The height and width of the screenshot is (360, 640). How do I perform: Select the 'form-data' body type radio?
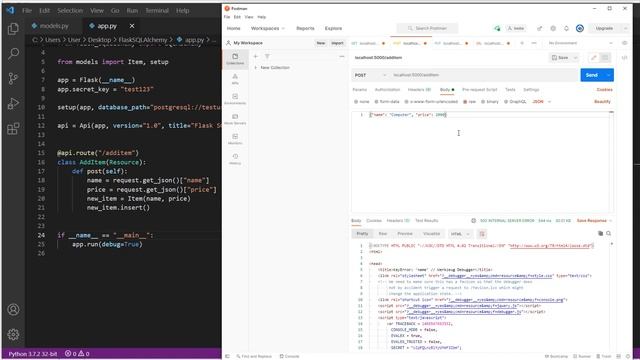click(376, 102)
